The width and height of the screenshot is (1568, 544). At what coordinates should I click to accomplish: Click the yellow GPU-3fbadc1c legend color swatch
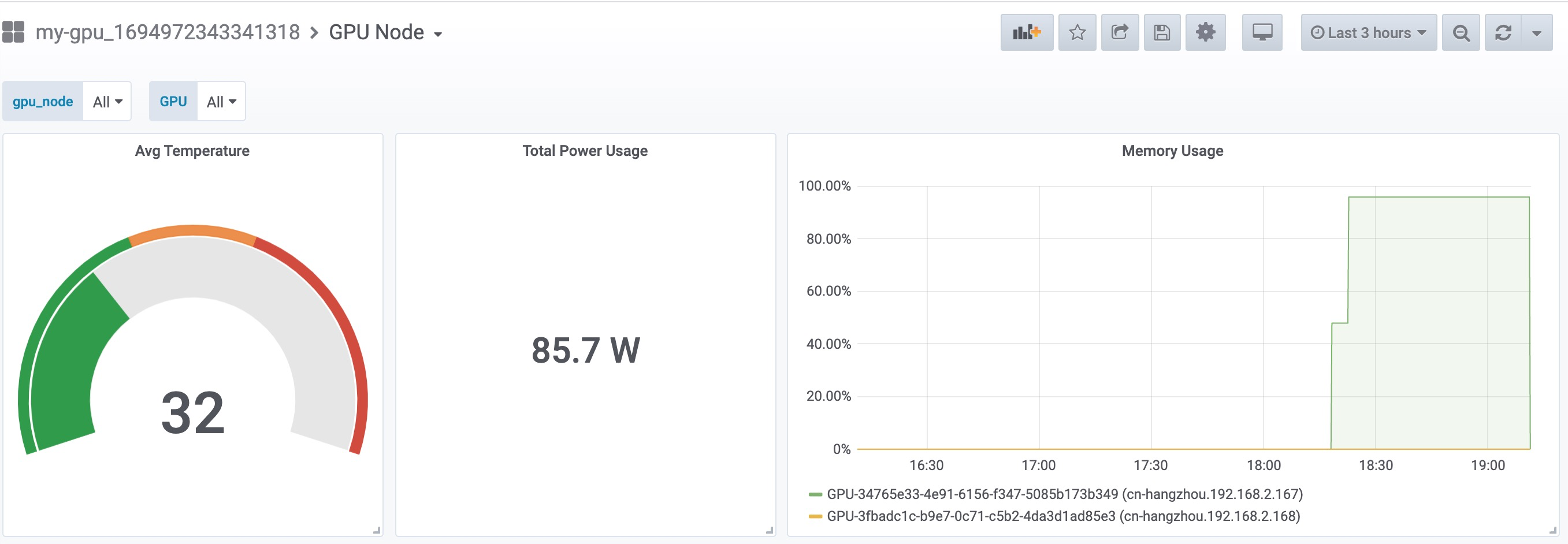click(x=815, y=517)
